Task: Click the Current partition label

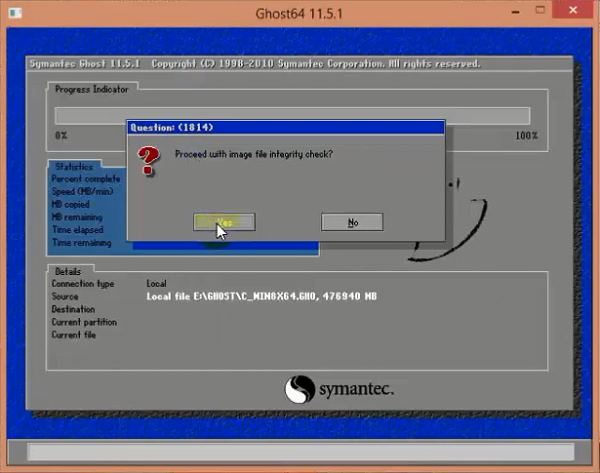Action: 84,322
